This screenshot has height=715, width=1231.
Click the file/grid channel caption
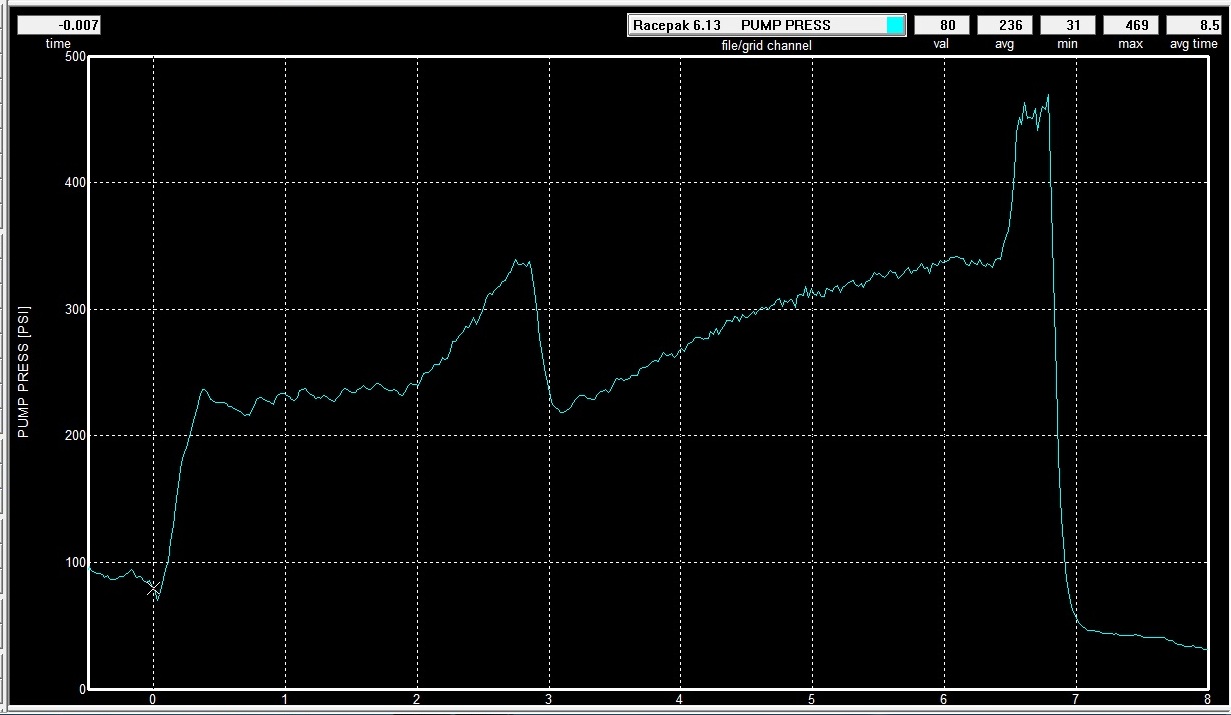tap(767, 44)
